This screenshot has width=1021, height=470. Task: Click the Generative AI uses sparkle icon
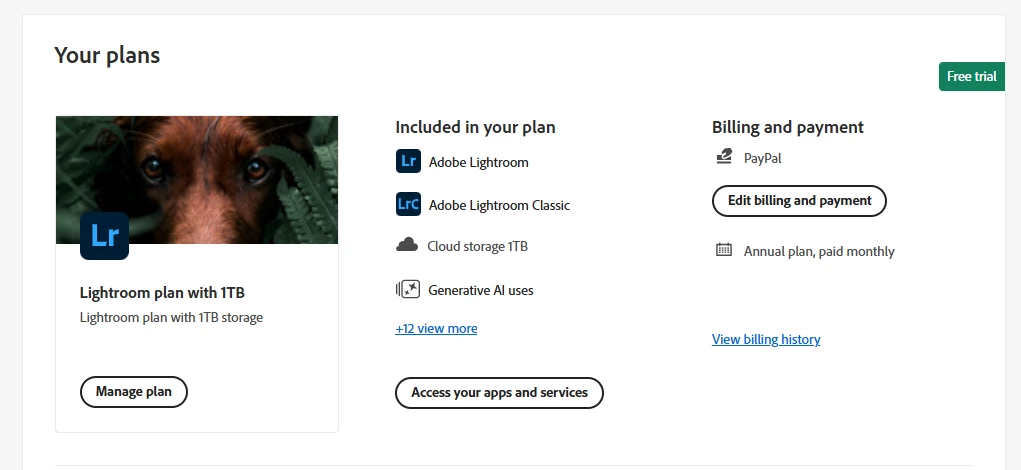[x=408, y=289]
